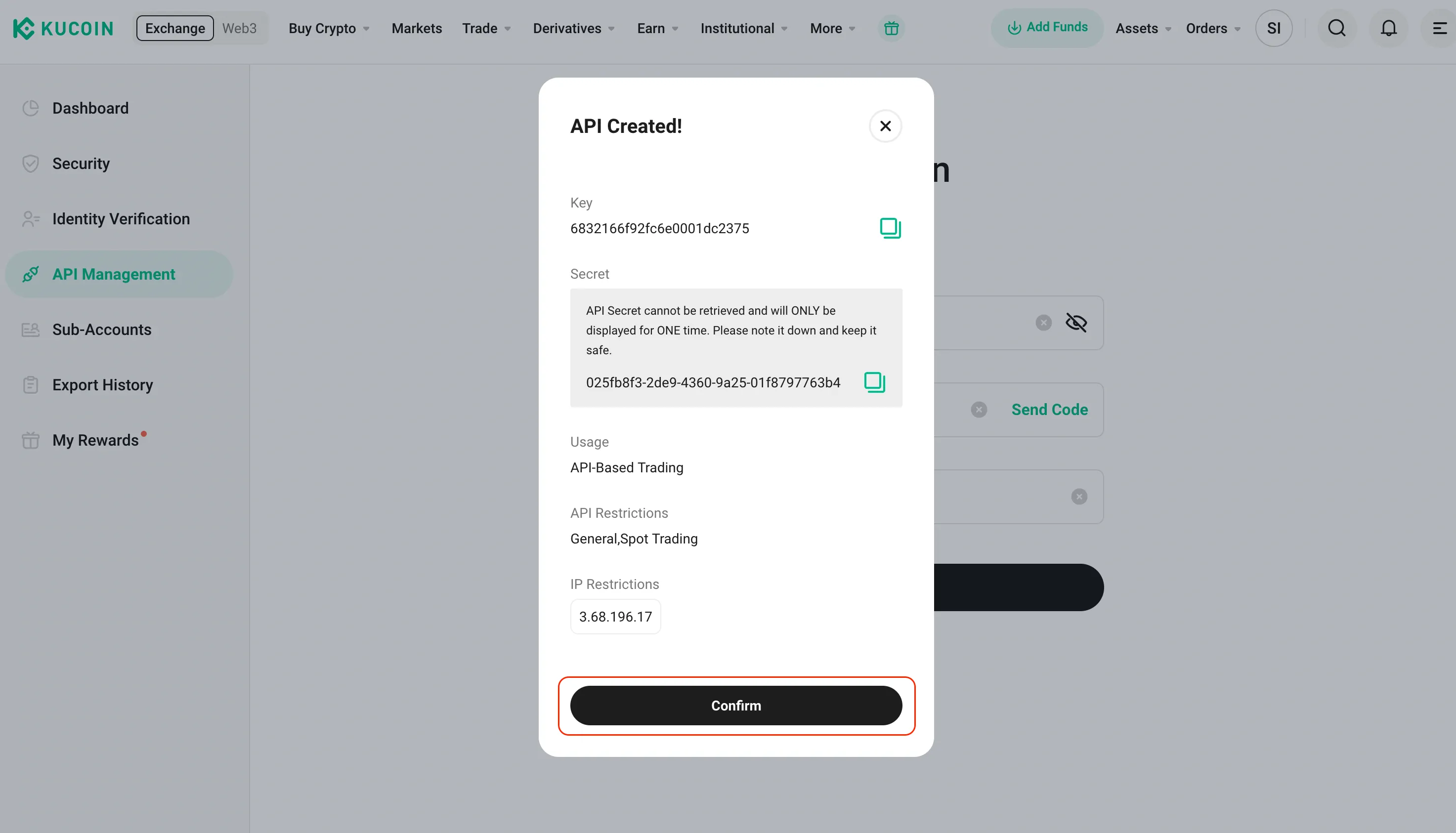Image resolution: width=1456 pixels, height=833 pixels.
Task: Click the KuCoin logo
Action: 63,28
